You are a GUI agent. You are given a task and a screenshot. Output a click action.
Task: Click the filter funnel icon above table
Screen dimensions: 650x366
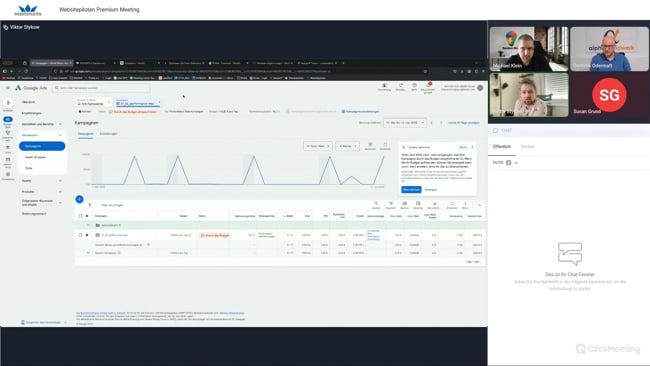90,205
